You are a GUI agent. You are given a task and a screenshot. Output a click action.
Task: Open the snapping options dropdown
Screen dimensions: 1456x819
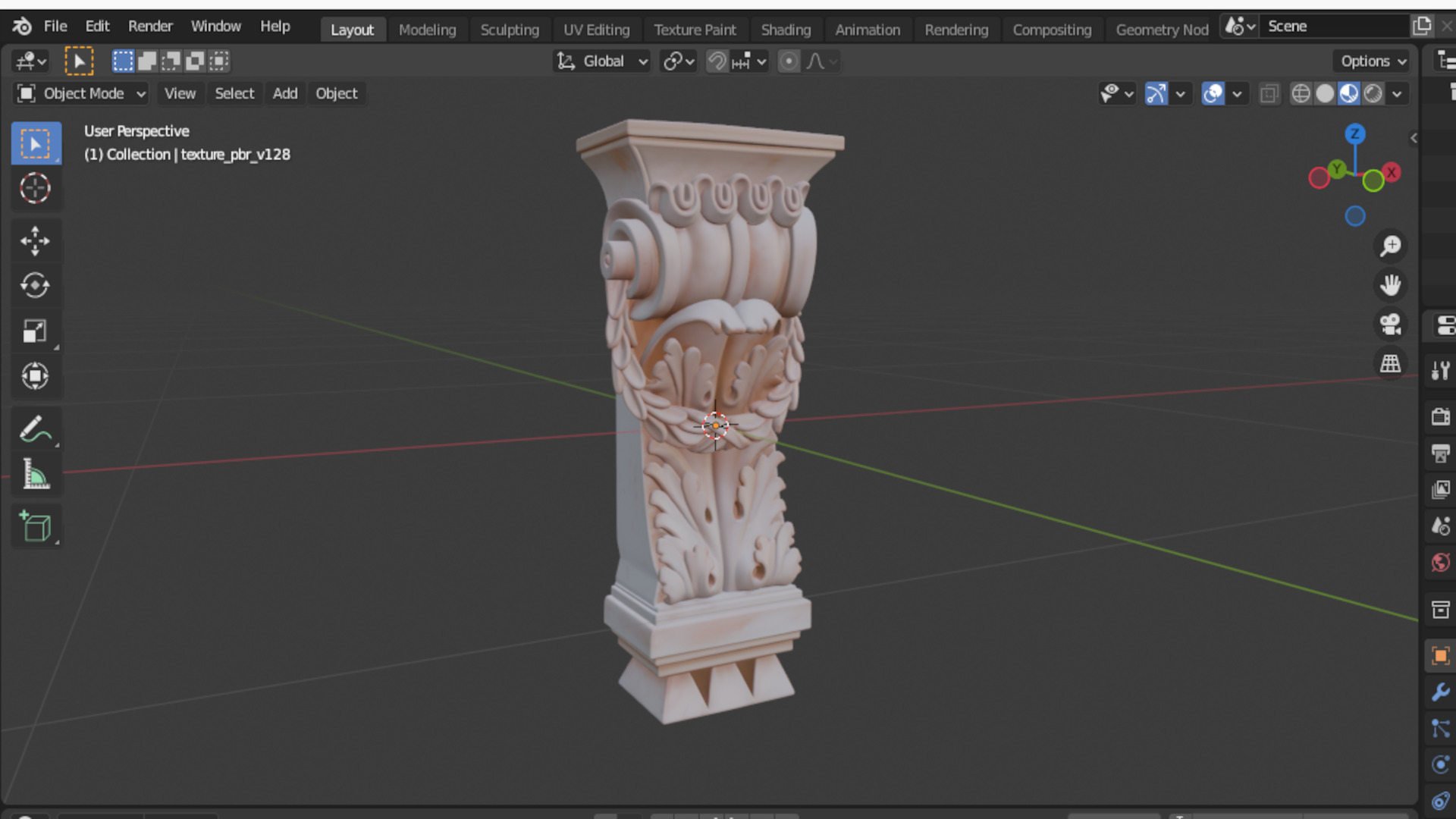click(750, 61)
